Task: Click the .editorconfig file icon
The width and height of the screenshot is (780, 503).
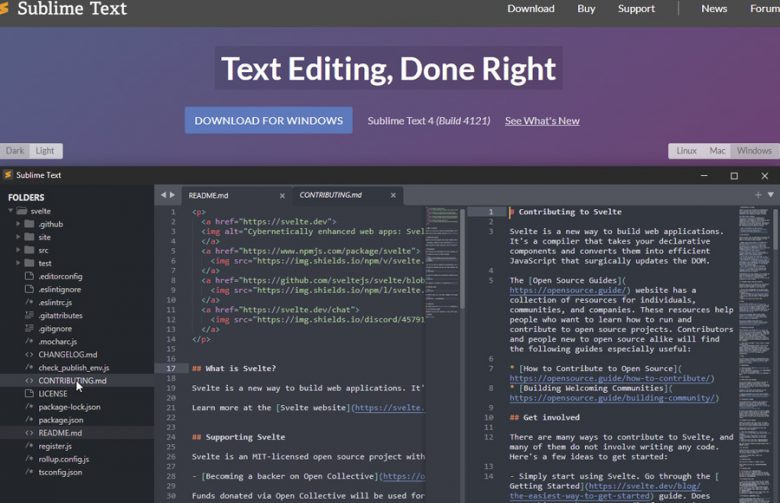Action: 29,276
